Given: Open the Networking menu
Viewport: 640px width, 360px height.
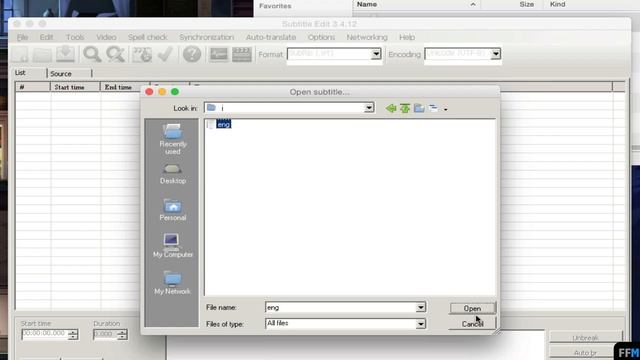Looking at the screenshot, I should click(x=367, y=37).
